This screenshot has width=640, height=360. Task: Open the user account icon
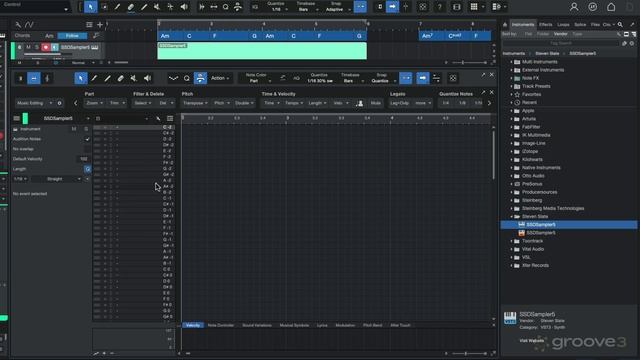[574, 7]
